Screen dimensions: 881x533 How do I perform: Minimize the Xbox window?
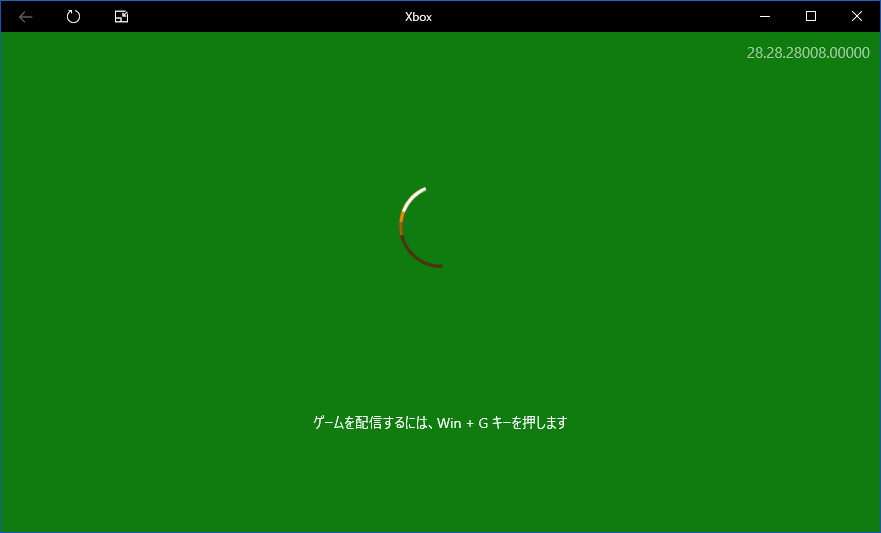coord(765,16)
